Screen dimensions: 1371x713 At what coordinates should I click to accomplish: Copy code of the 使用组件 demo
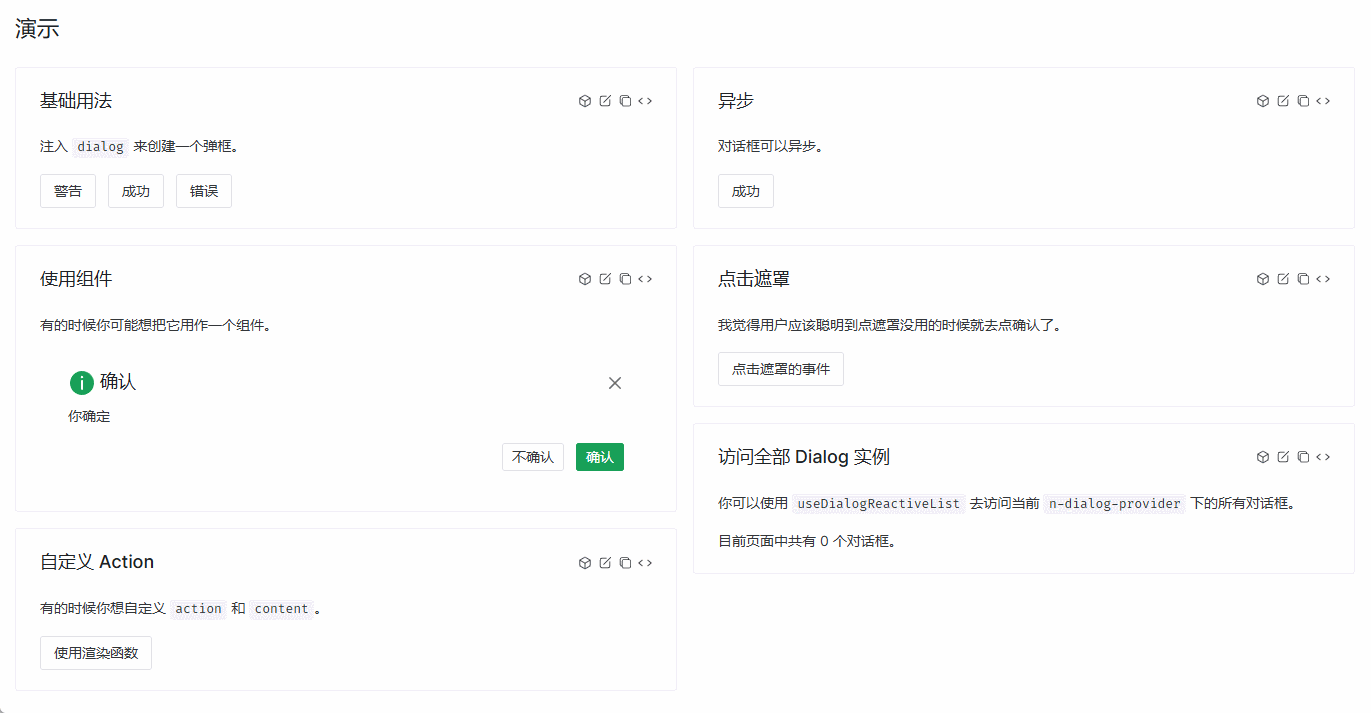pos(625,279)
